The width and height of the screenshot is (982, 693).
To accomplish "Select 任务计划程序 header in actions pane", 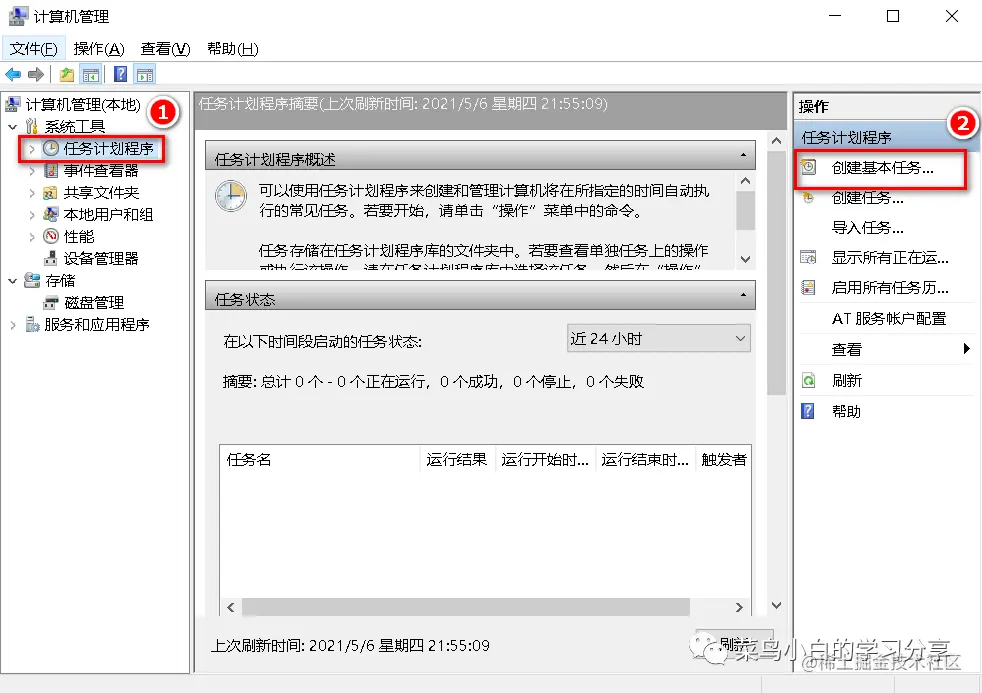I will [886, 137].
